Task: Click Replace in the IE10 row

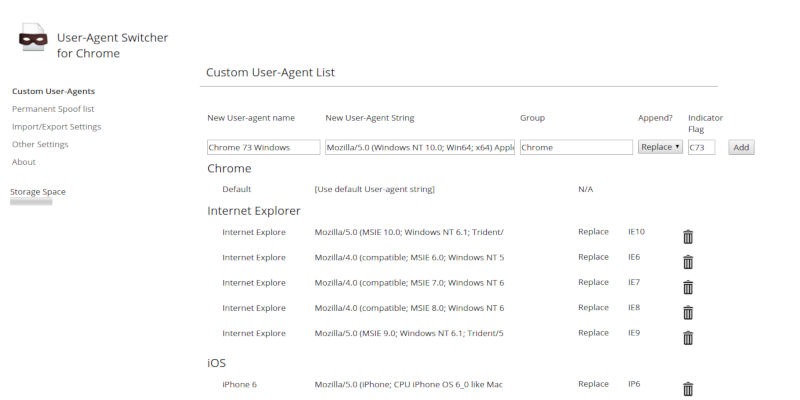Action: [x=593, y=232]
